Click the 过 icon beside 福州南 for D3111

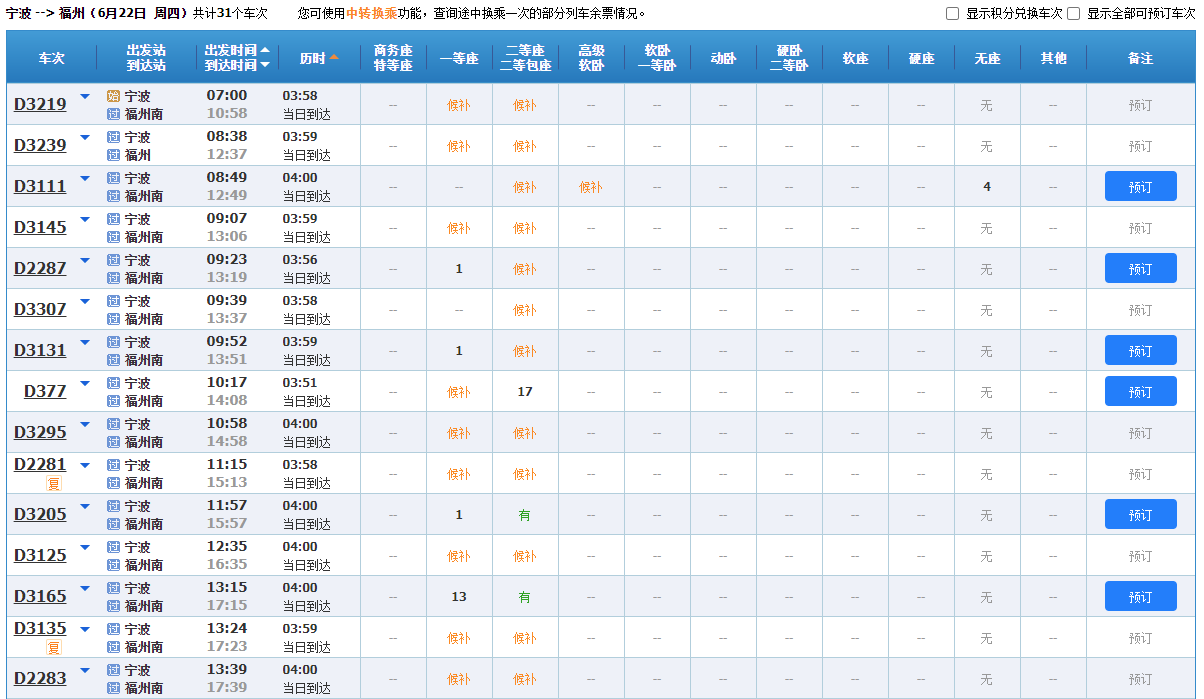click(x=113, y=196)
